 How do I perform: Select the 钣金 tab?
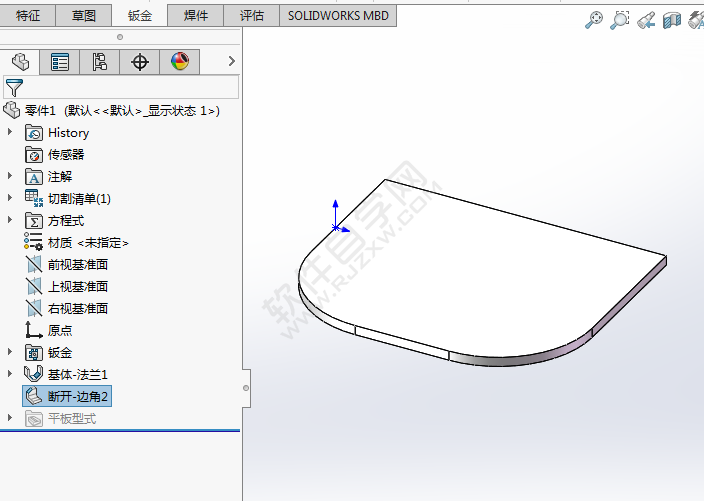pos(140,16)
